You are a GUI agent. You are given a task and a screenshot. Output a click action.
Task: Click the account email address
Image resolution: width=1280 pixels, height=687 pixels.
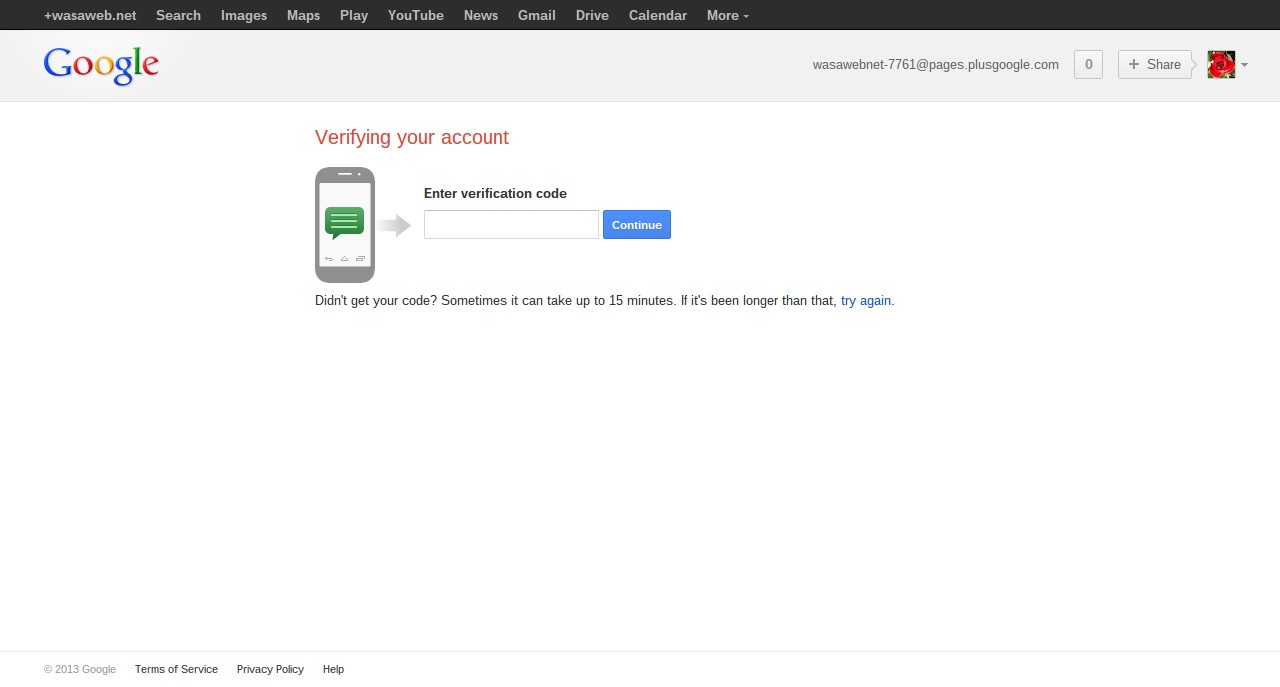935,65
